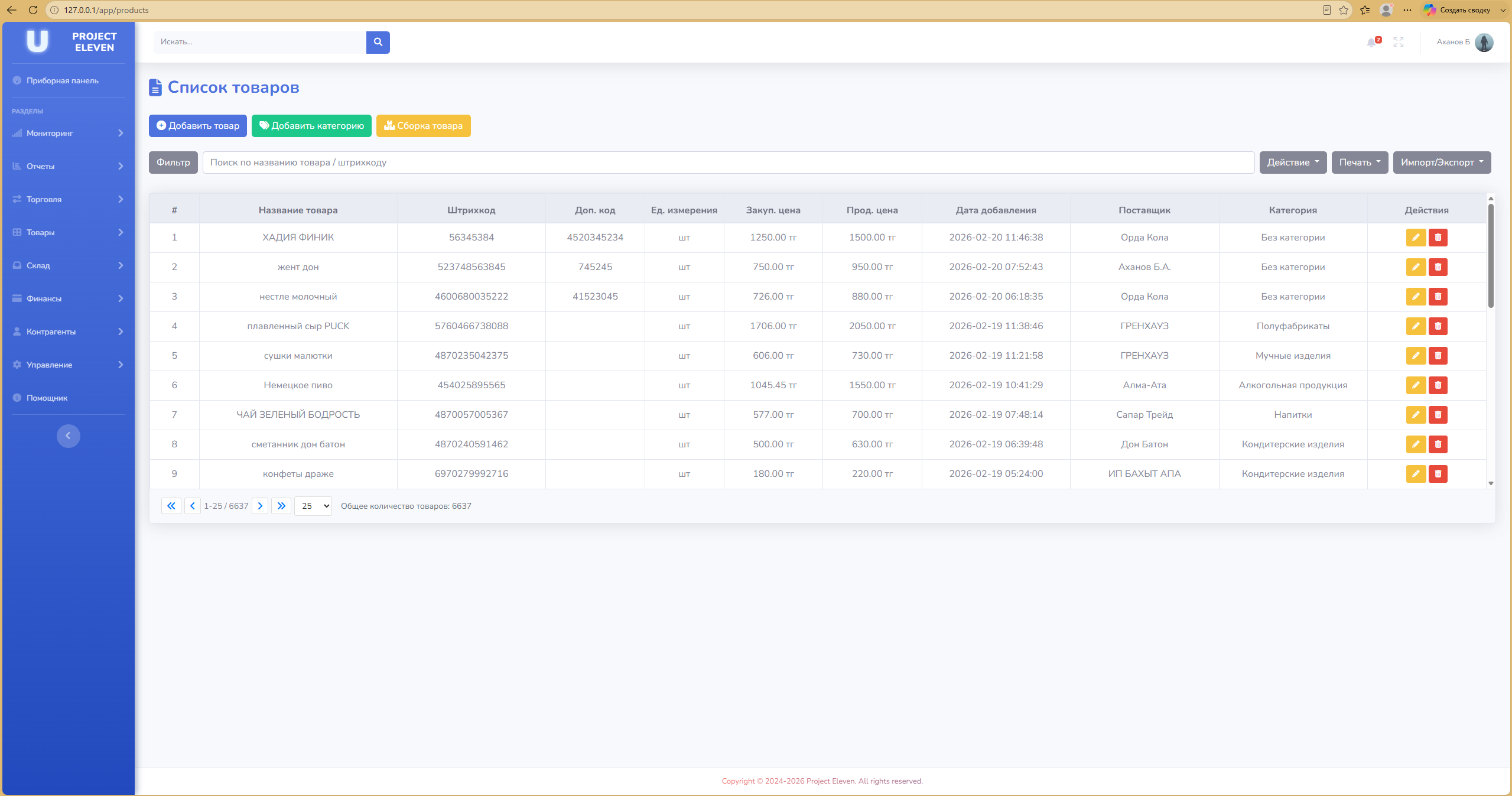
Task: Open browser settings ellipsis menu
Action: [x=1407, y=10]
